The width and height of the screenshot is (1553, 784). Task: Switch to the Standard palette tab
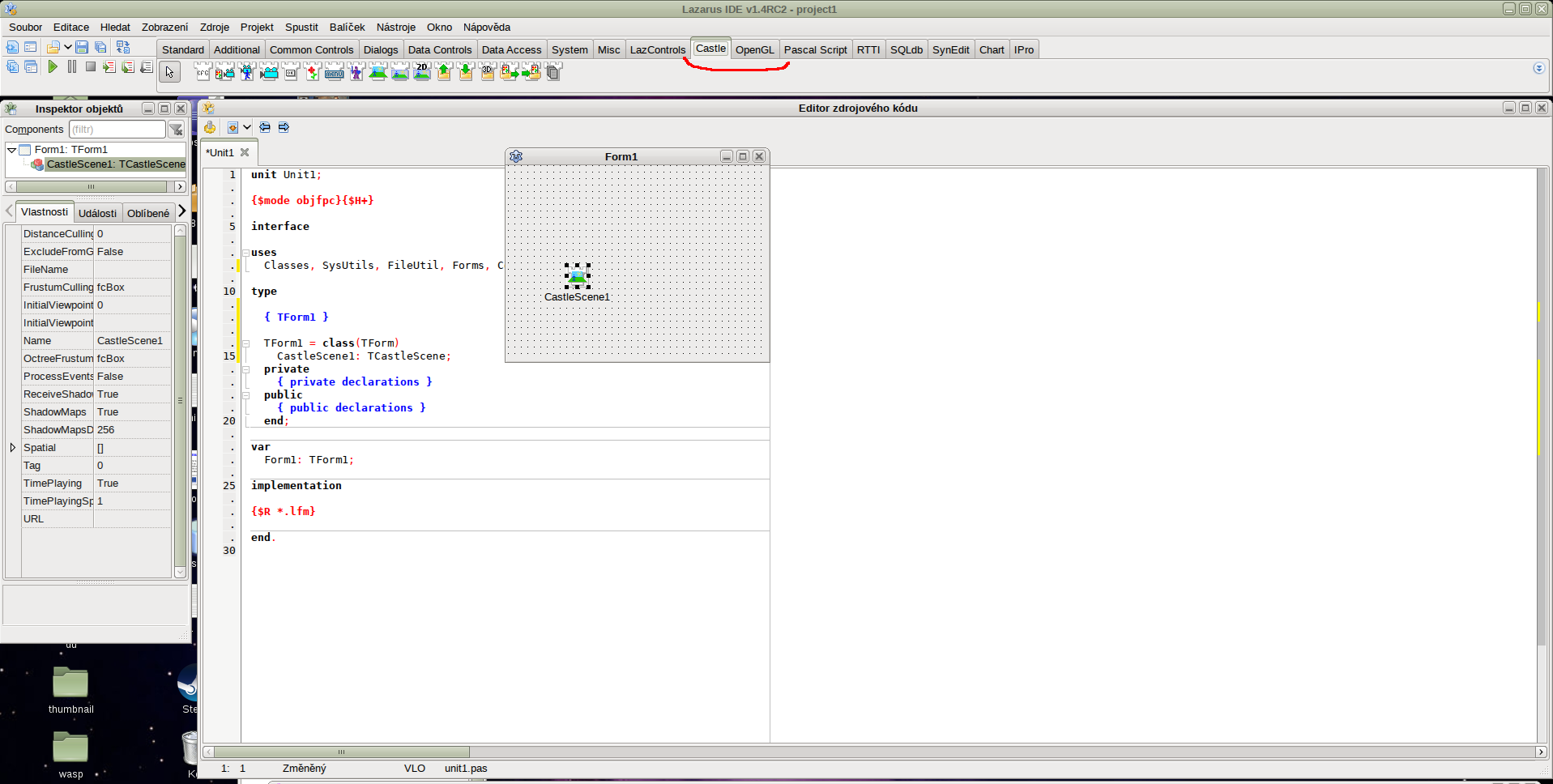point(183,49)
